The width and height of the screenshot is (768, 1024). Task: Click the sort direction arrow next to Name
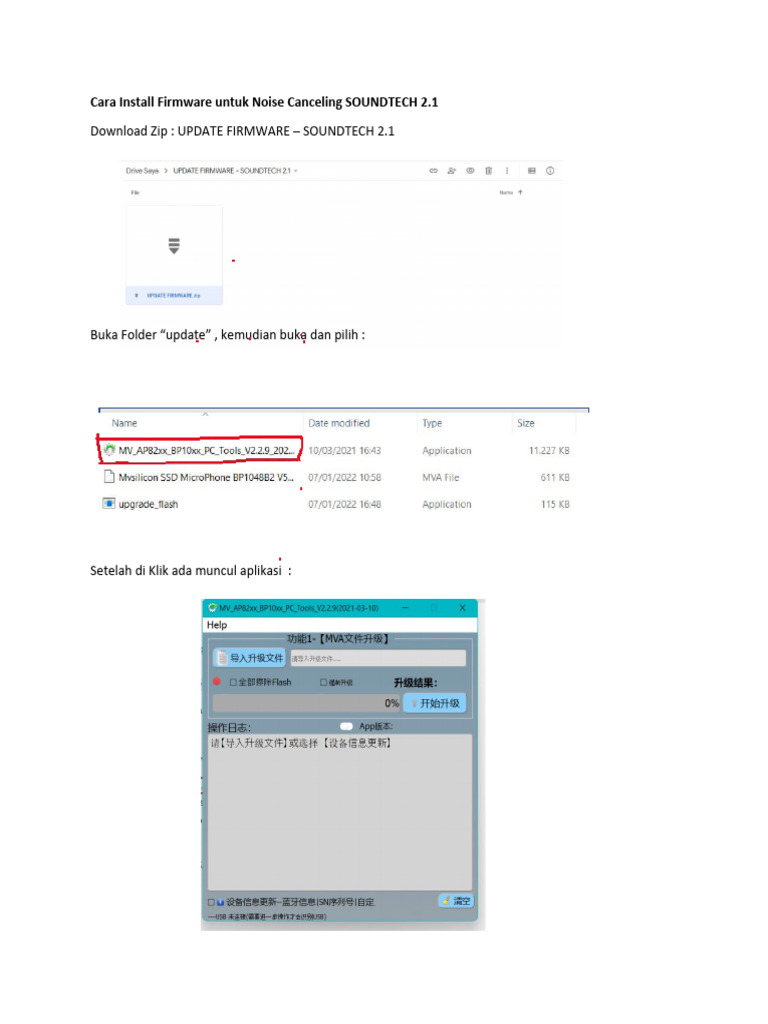tap(520, 192)
